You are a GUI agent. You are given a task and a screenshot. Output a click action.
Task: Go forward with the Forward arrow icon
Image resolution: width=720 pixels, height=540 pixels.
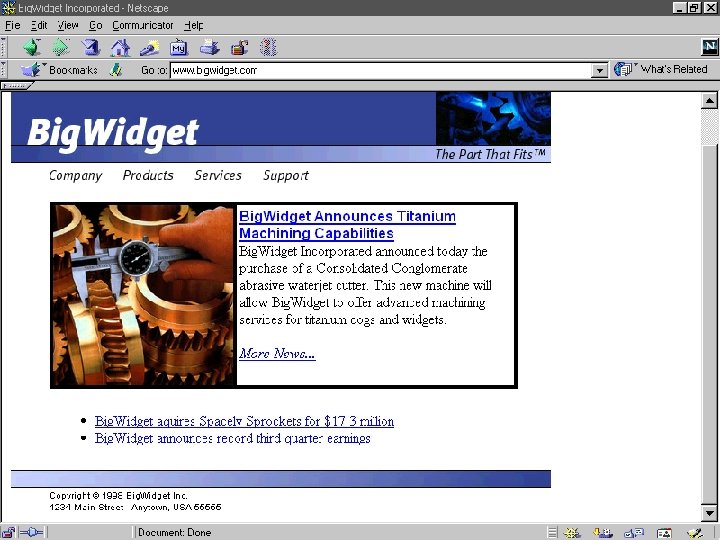pyautogui.click(x=61, y=47)
